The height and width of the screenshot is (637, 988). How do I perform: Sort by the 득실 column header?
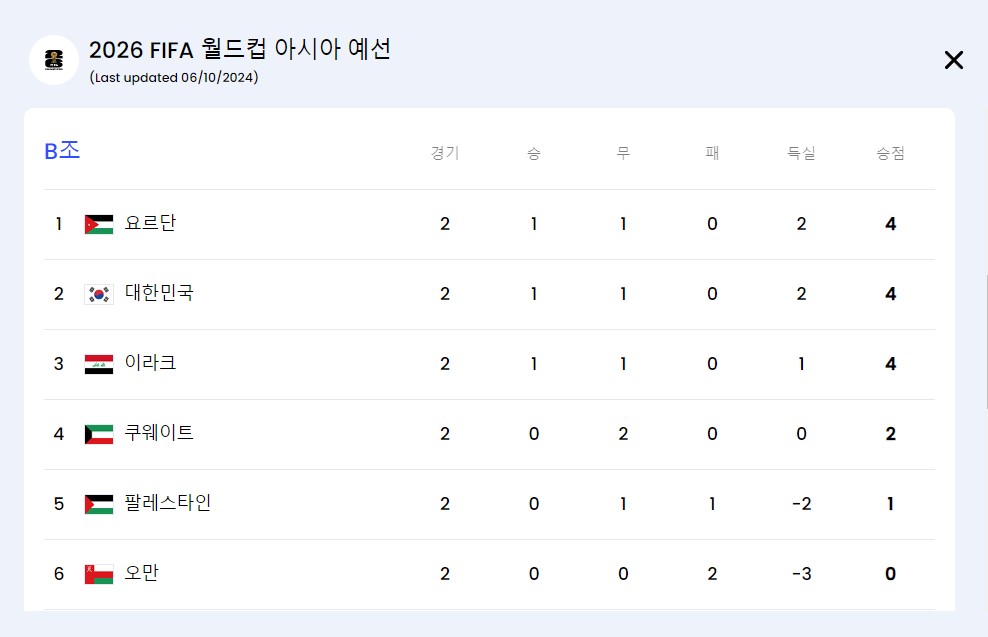click(x=801, y=152)
